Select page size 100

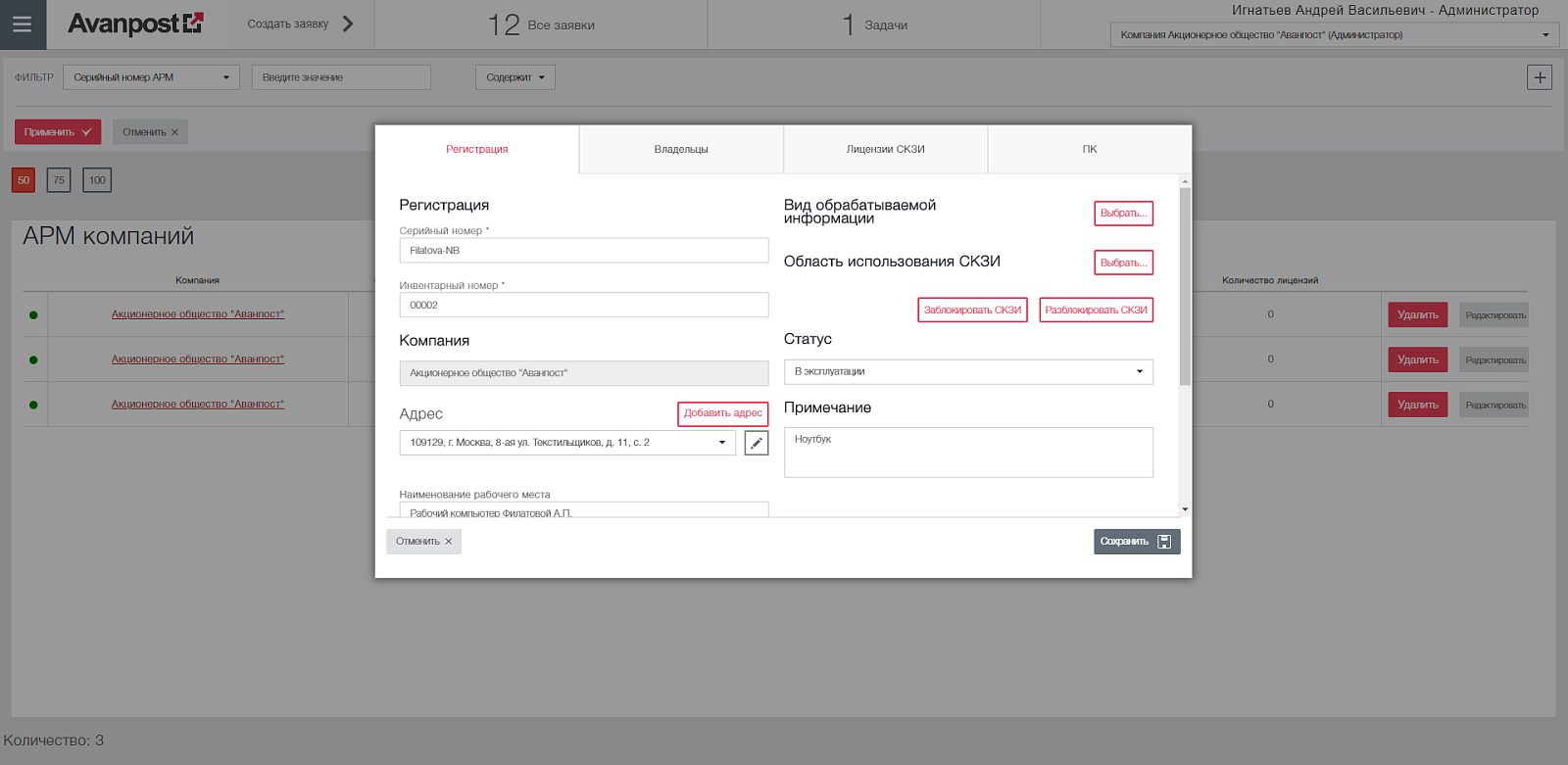(97, 180)
